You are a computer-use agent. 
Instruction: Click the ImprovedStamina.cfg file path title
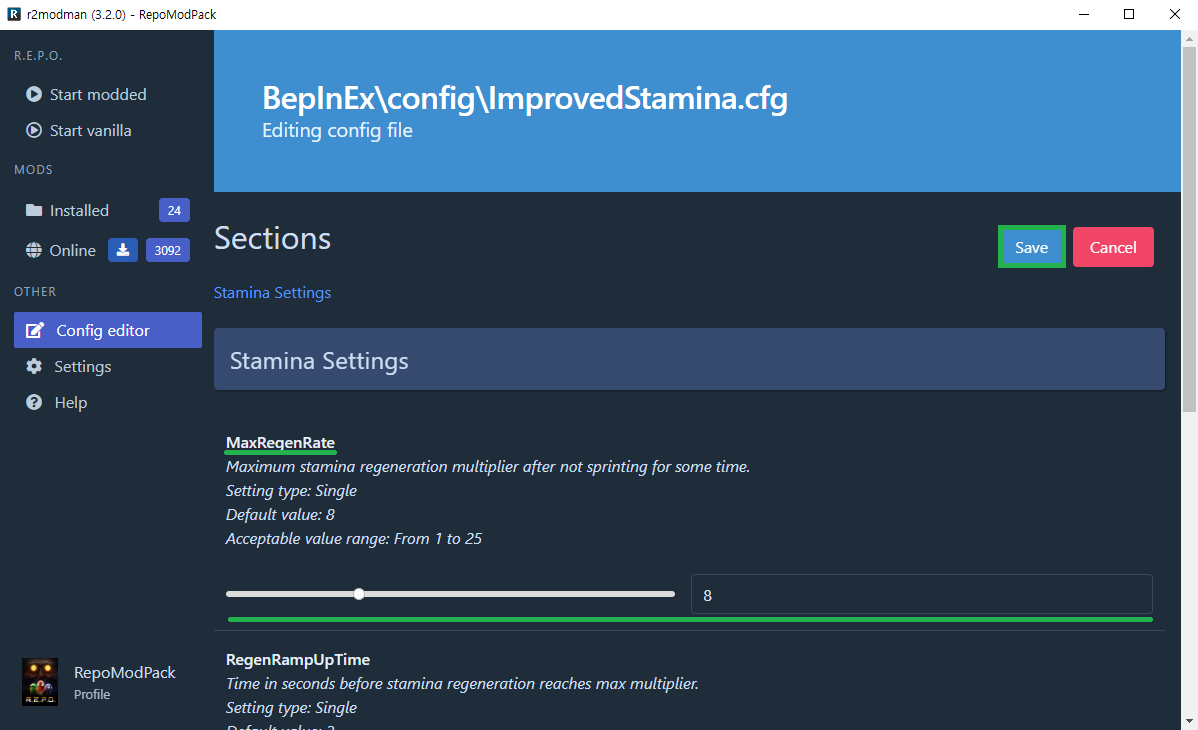525,99
